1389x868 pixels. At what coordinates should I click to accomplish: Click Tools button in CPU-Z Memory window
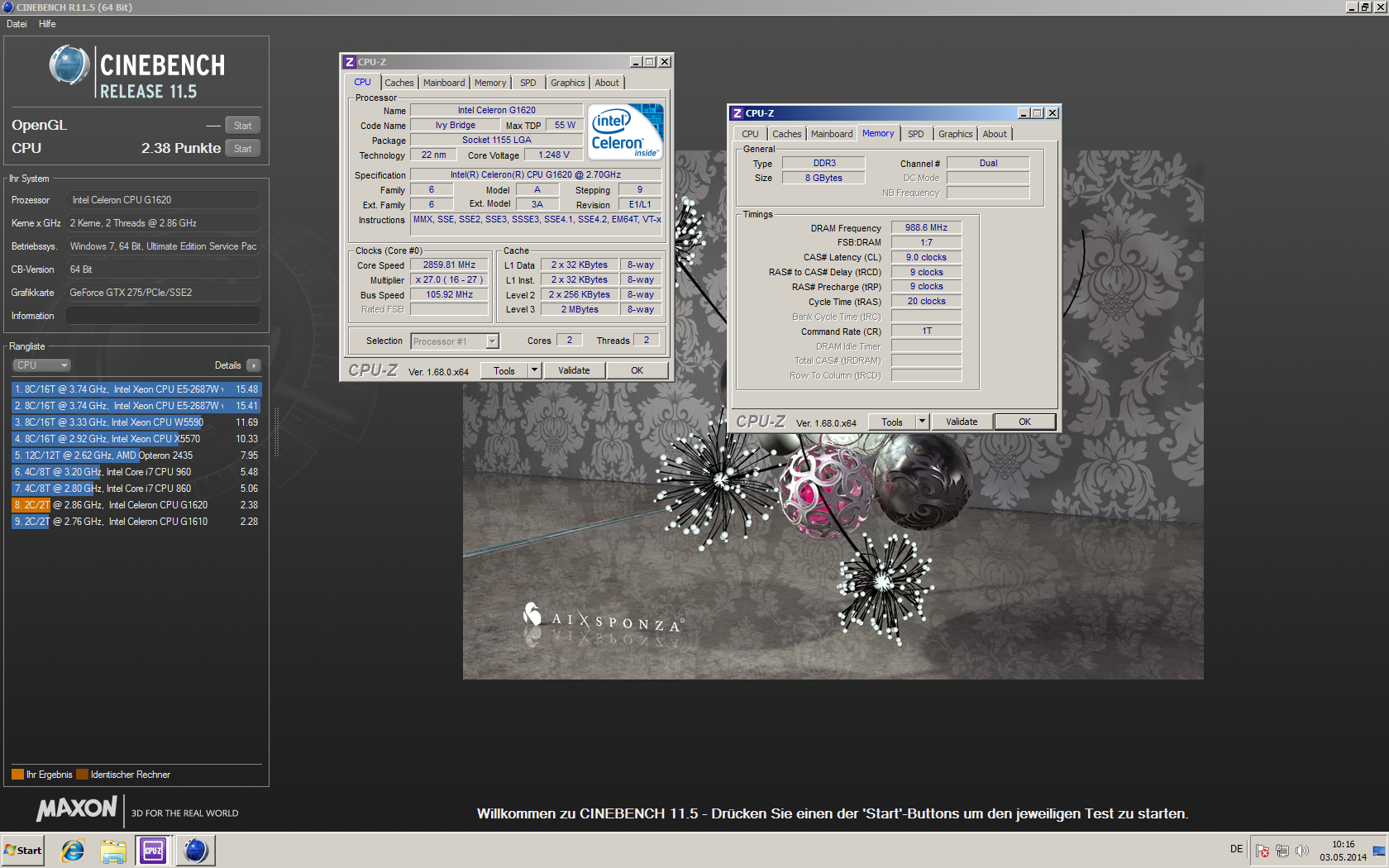pos(892,422)
